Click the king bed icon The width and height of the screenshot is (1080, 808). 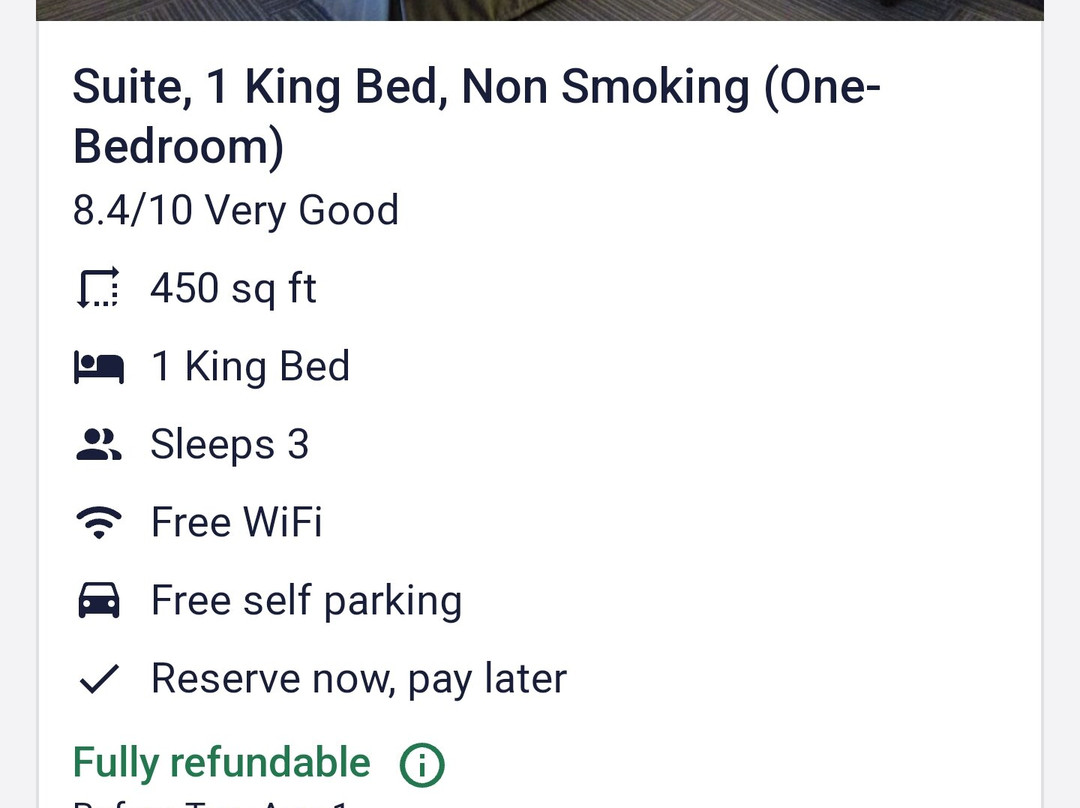point(98,365)
